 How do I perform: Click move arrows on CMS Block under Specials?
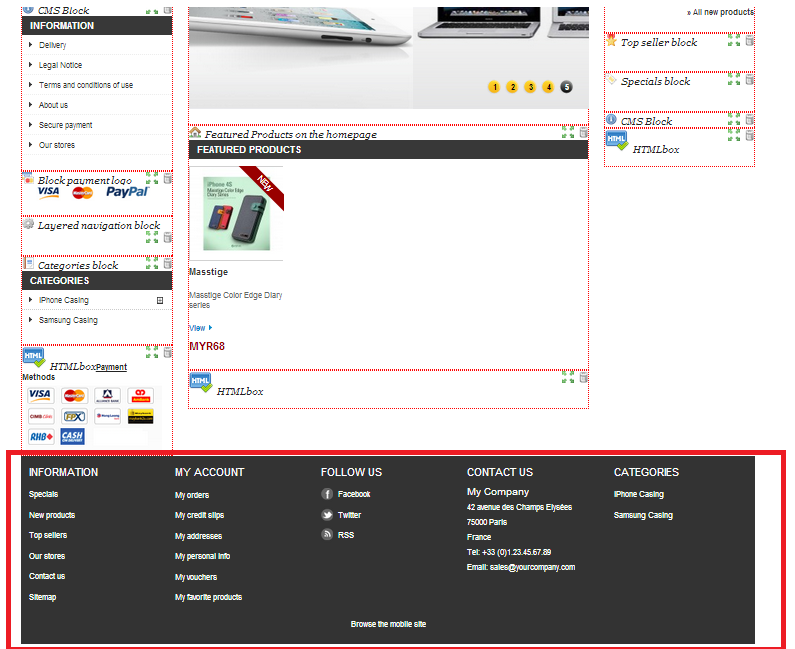tap(734, 120)
